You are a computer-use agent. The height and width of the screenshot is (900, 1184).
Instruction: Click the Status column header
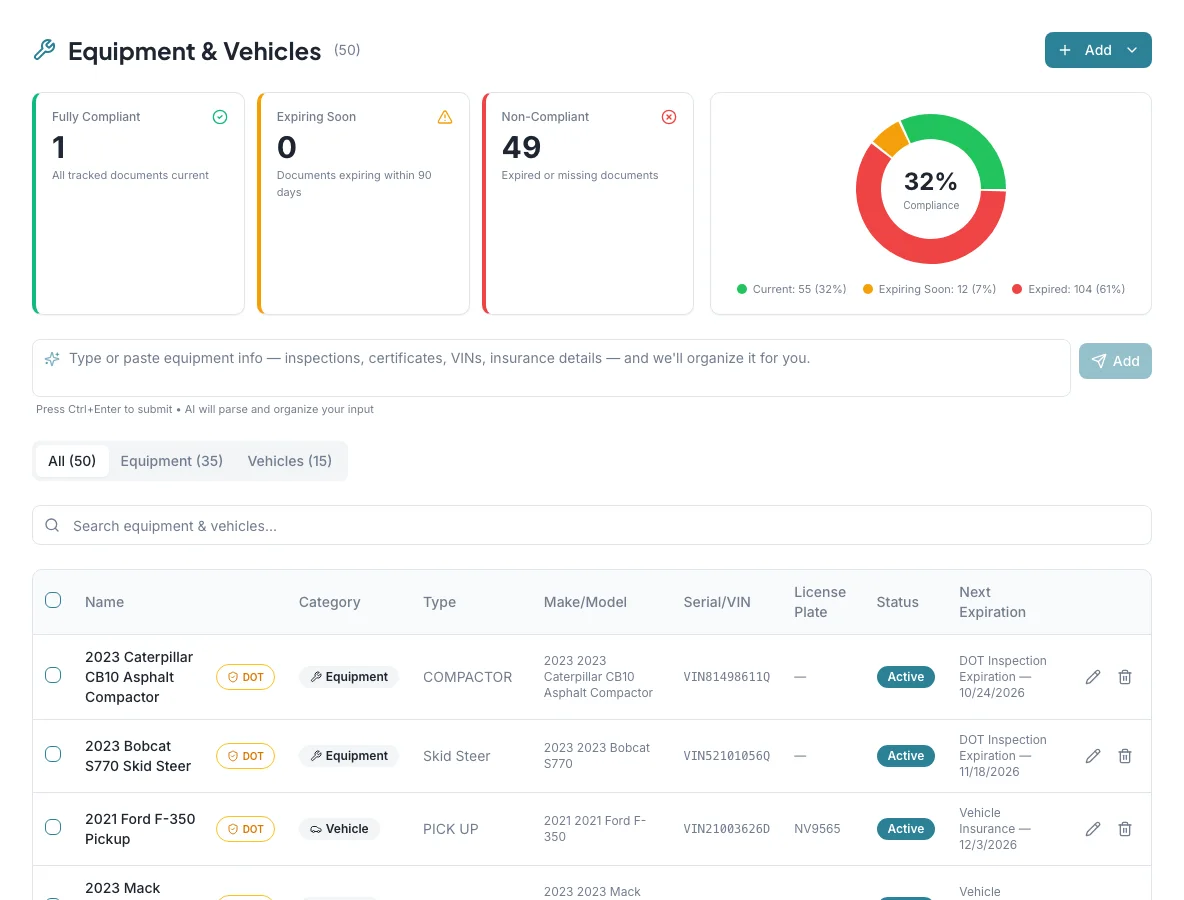tap(897, 602)
